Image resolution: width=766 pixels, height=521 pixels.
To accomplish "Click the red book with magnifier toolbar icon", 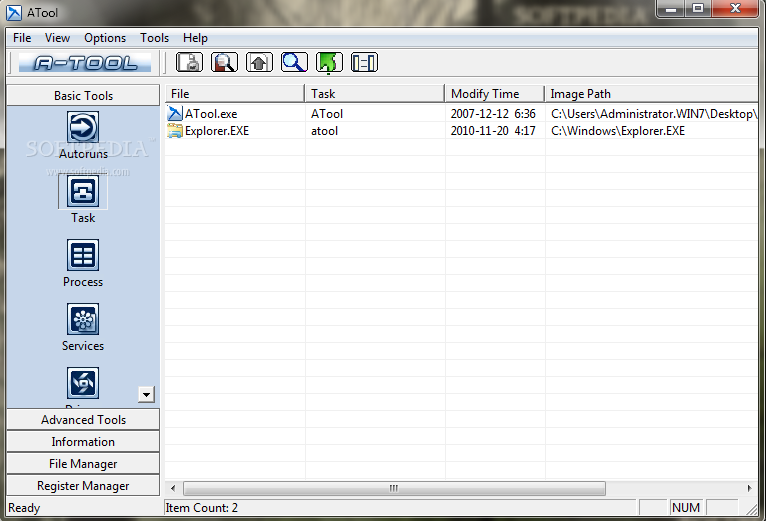I will 224,63.
